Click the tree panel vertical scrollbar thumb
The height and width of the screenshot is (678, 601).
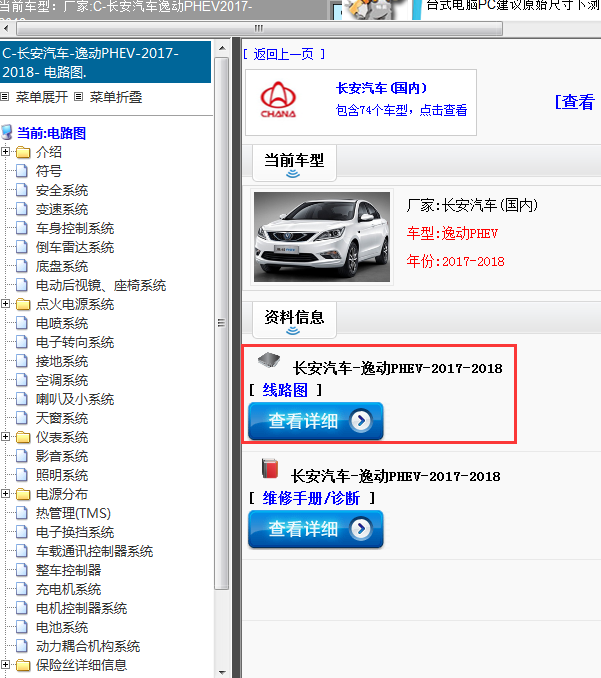(x=222, y=323)
